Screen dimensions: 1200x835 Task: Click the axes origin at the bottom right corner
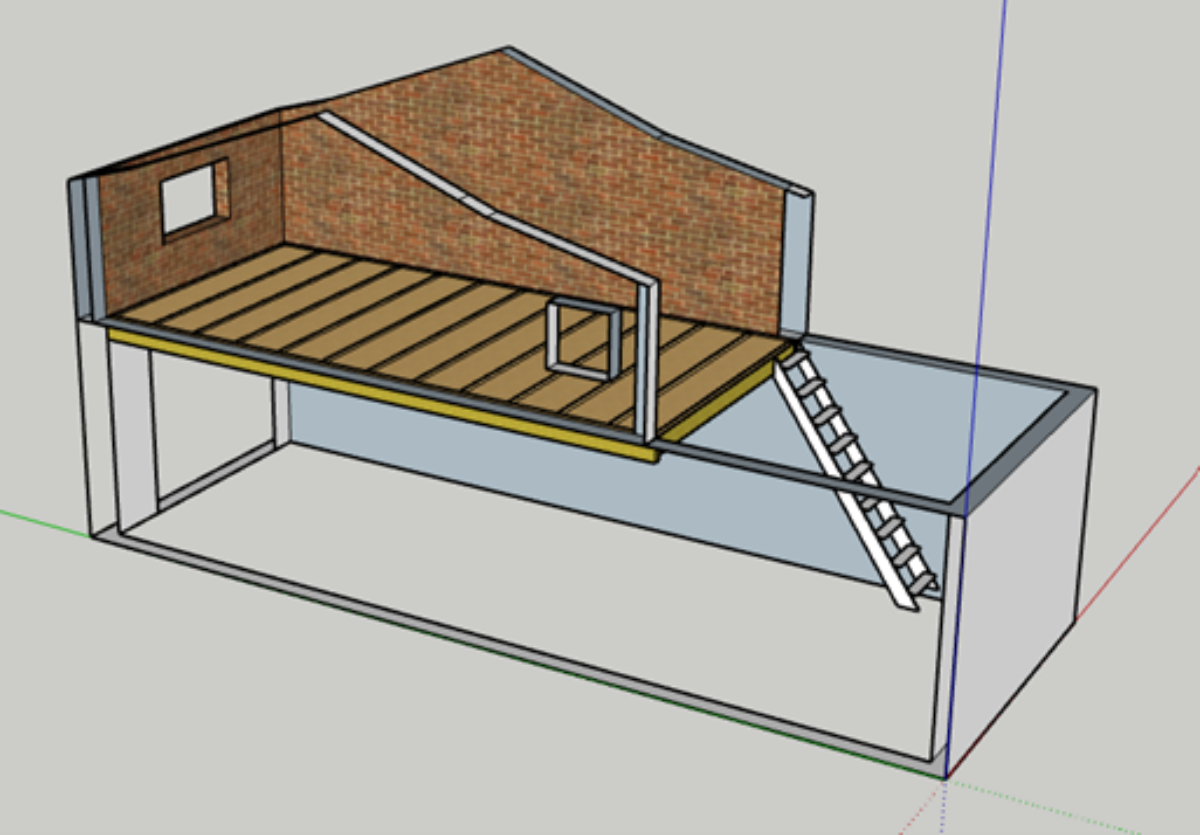pyautogui.click(x=945, y=777)
